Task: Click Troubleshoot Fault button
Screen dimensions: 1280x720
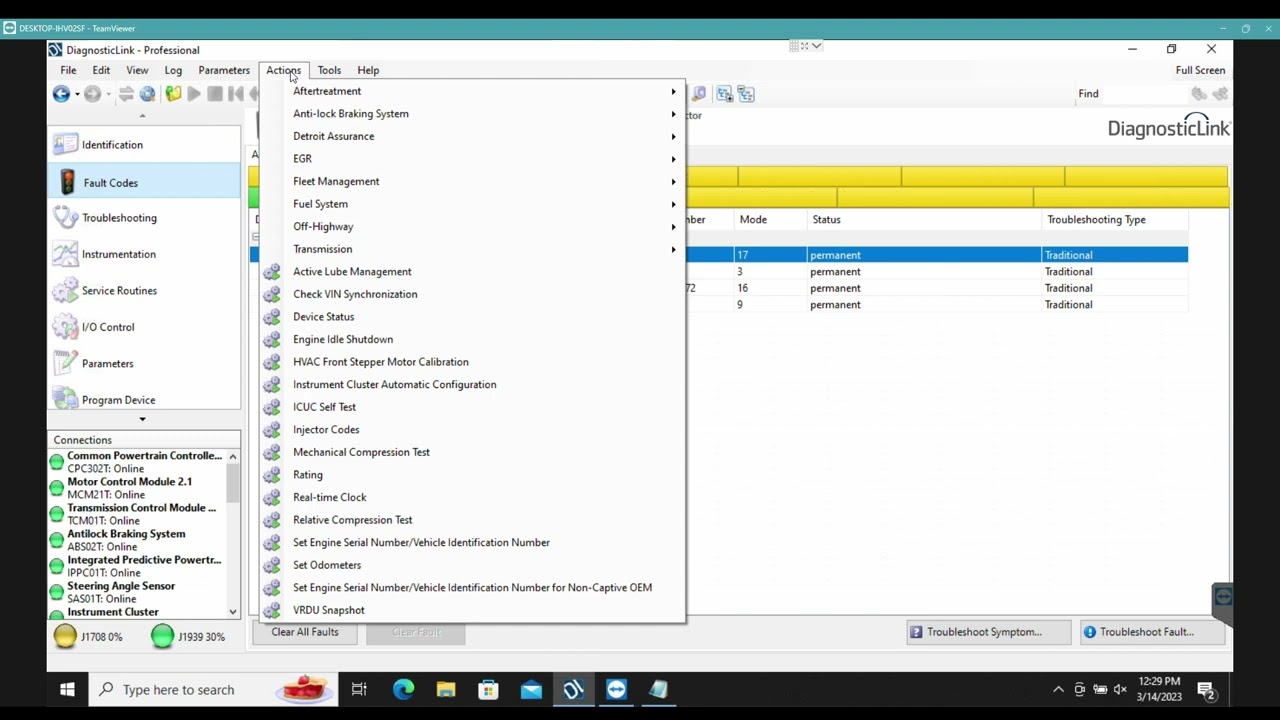Action: [x=1151, y=632]
